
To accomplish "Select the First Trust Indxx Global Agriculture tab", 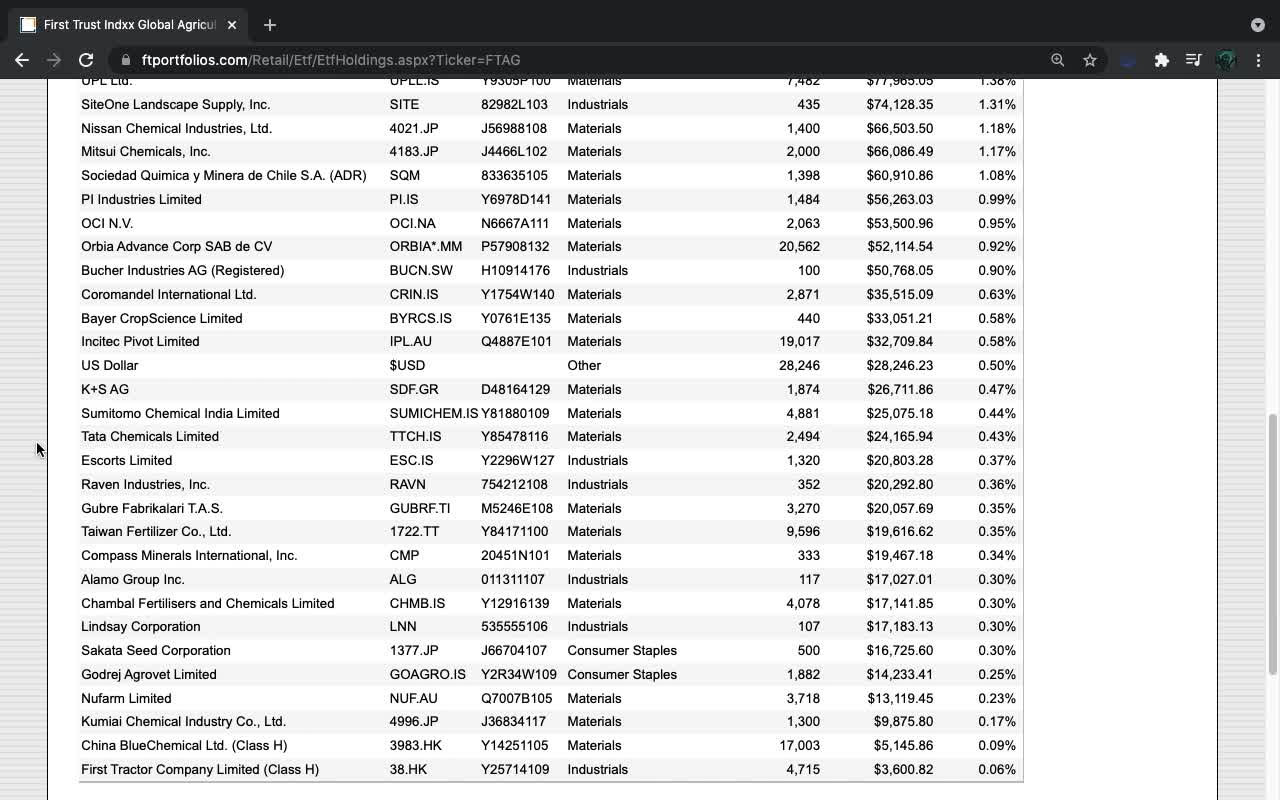I will (x=129, y=24).
